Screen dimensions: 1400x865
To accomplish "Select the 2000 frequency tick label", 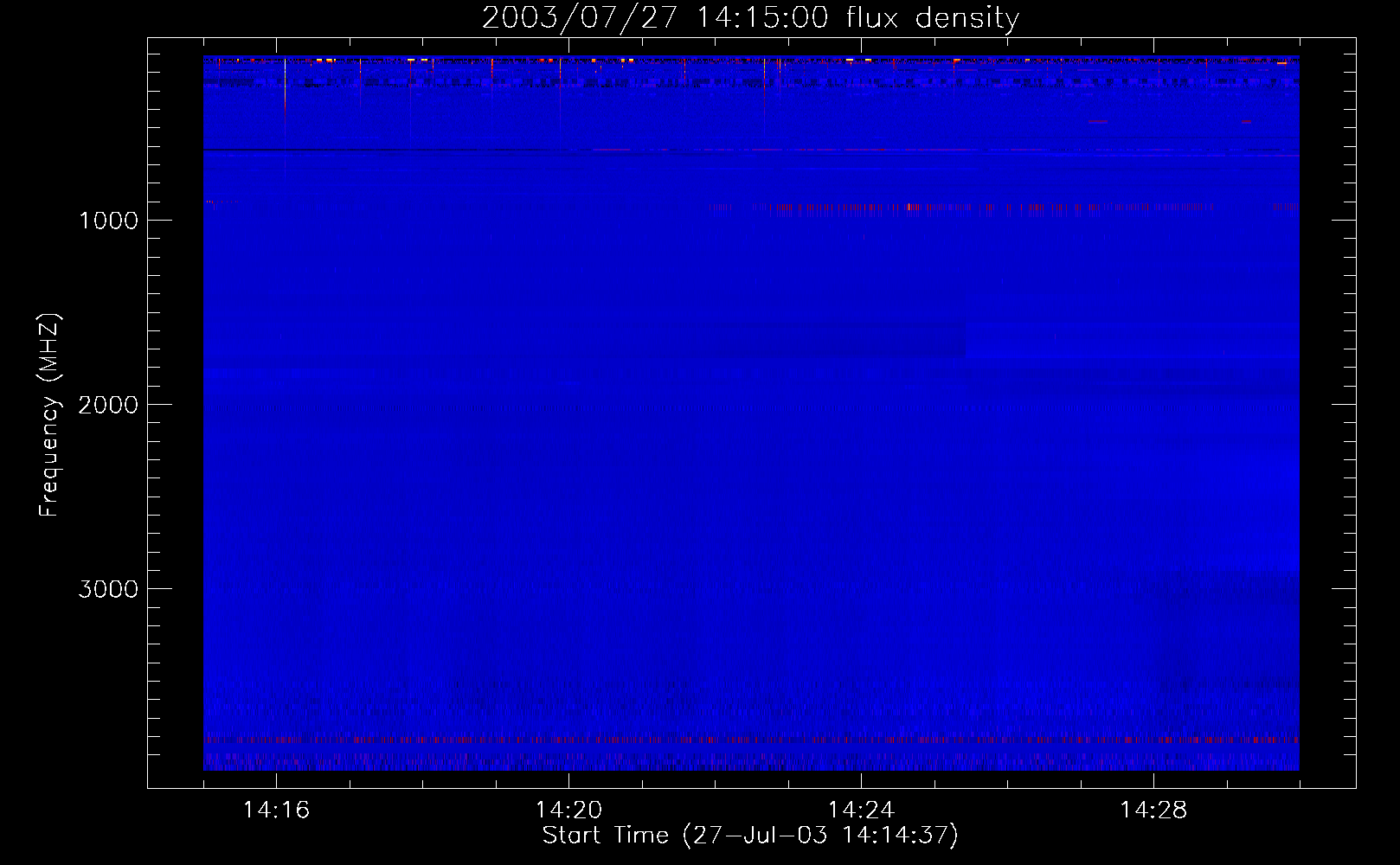I will tap(108, 405).
